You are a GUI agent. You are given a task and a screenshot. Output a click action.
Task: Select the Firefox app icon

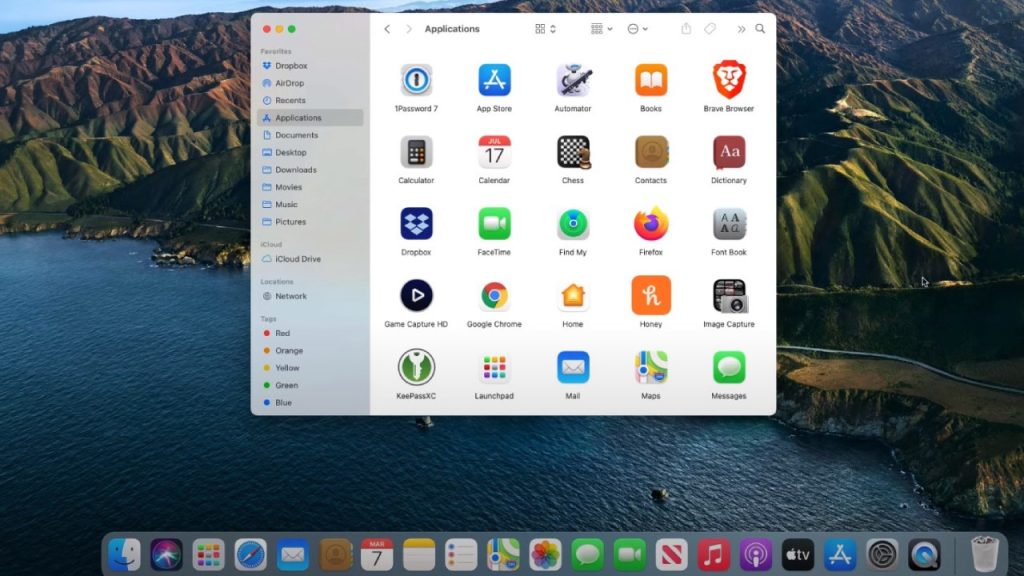pyautogui.click(x=651, y=224)
